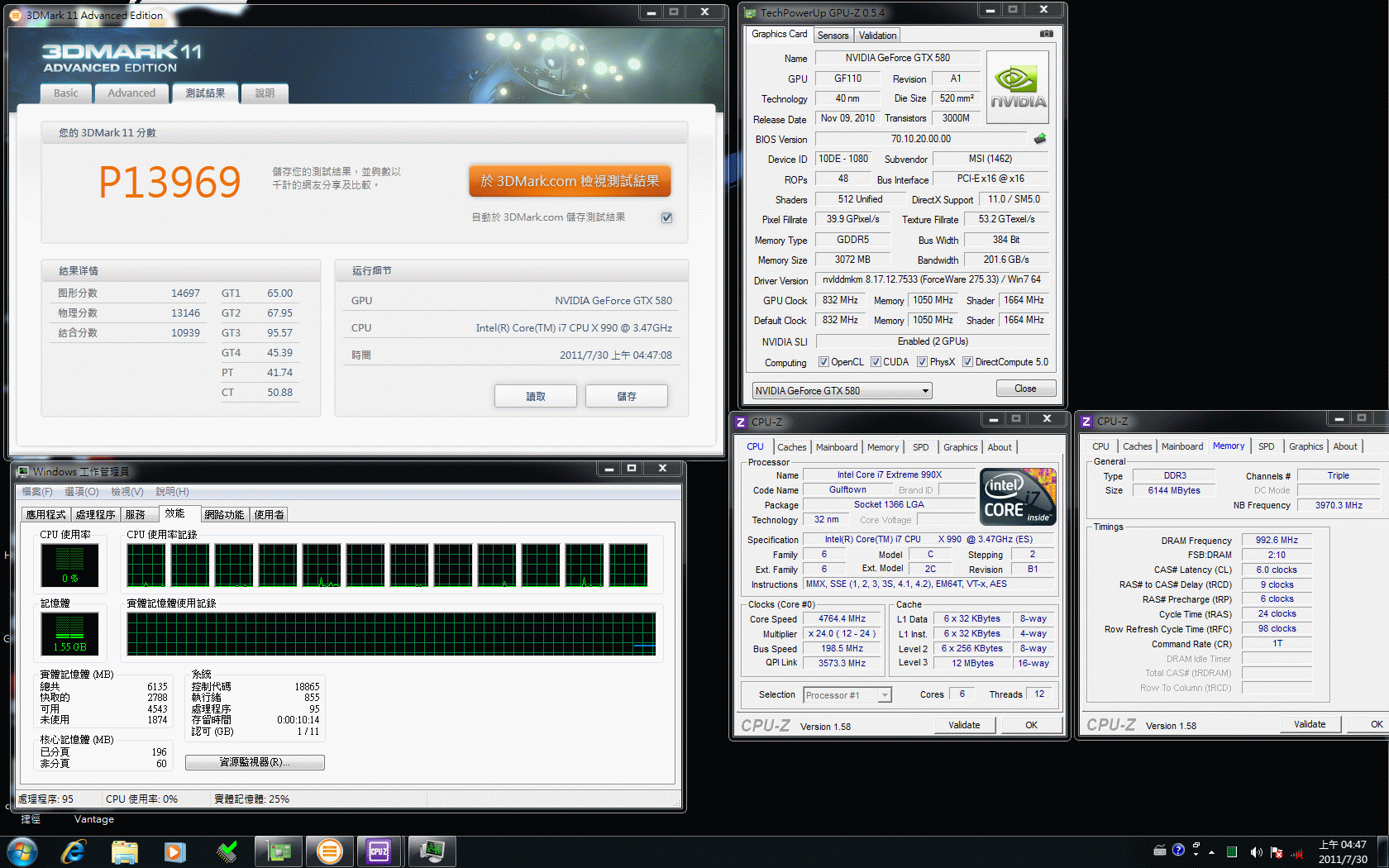Screen dimensions: 1389x868
Task: Click the GPU-Z Close button
Action: pyautogui.click(x=1025, y=389)
